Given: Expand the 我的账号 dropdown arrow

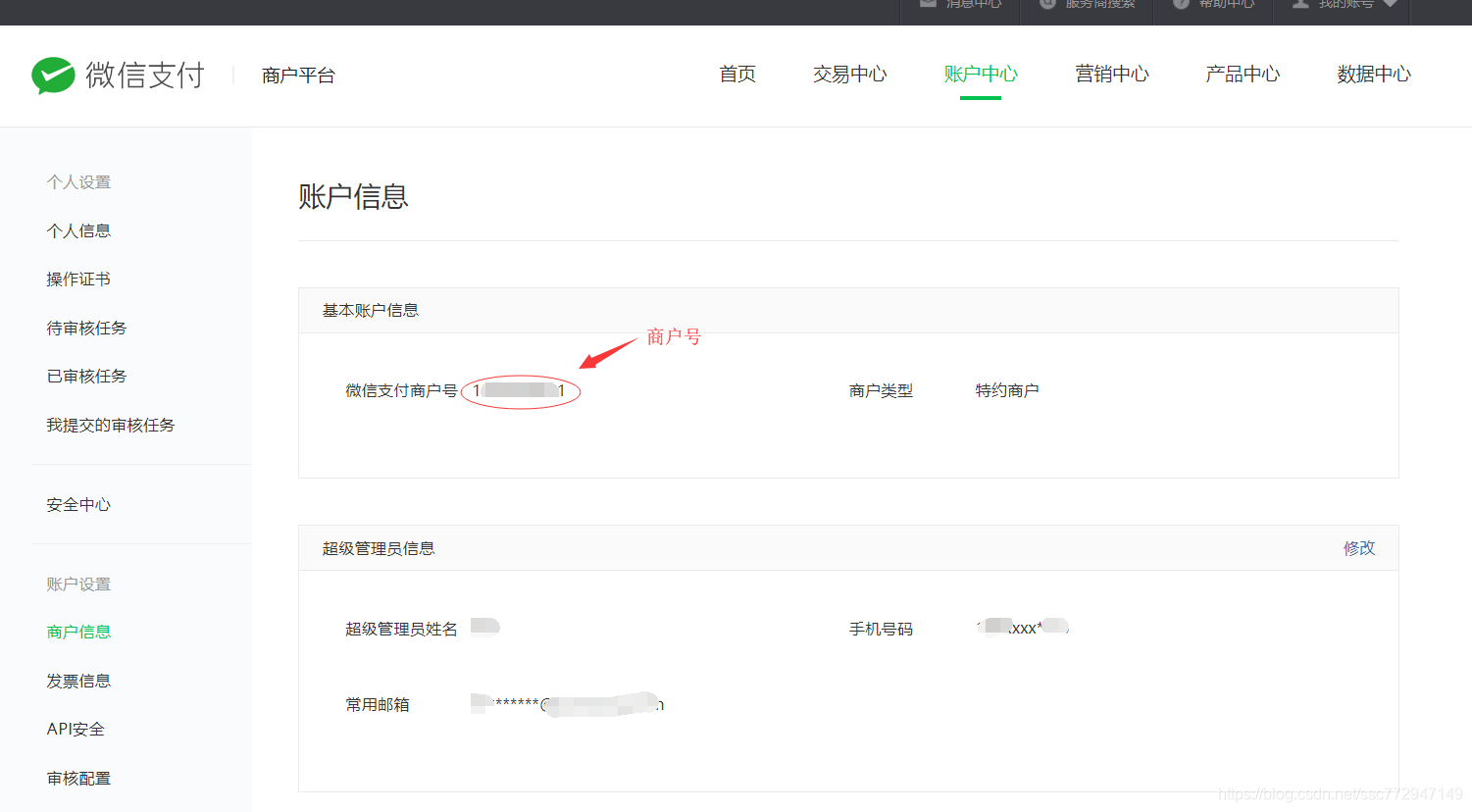Looking at the screenshot, I should tap(1390, 4).
